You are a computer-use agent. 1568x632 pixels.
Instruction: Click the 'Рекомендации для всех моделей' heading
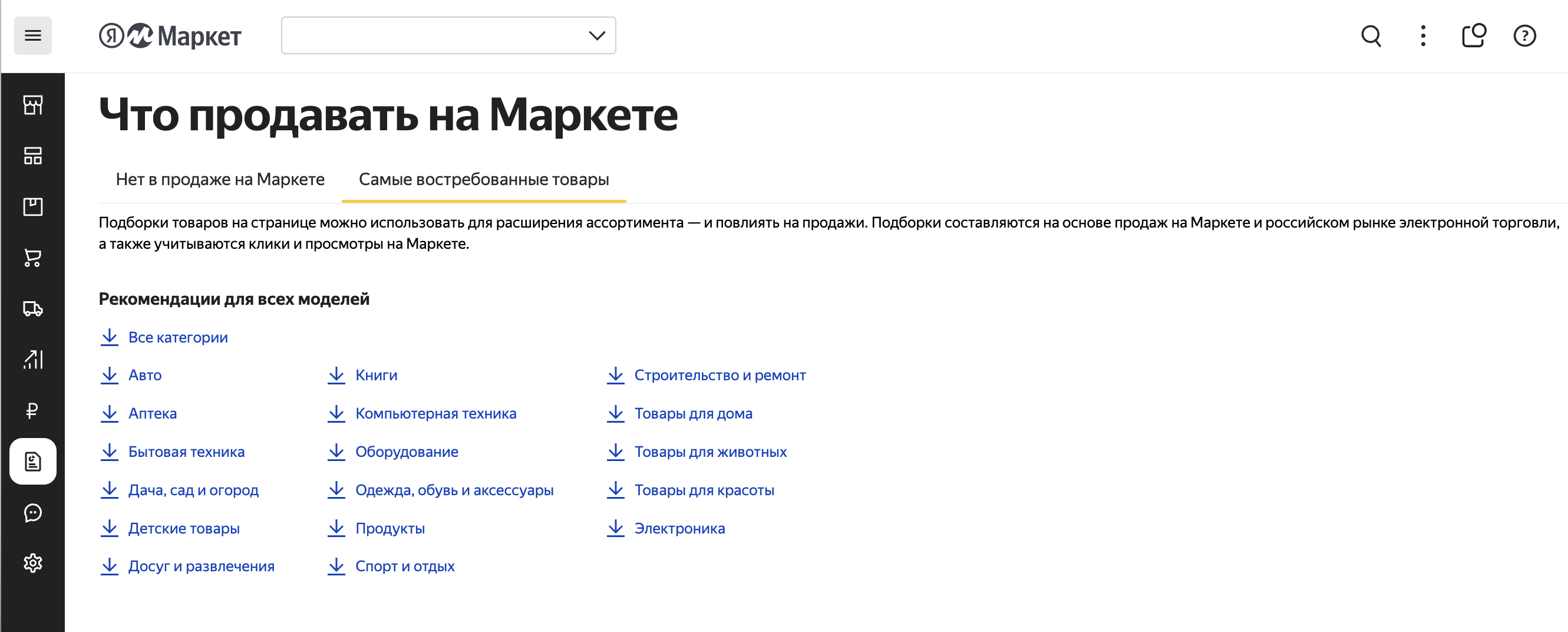coord(235,299)
